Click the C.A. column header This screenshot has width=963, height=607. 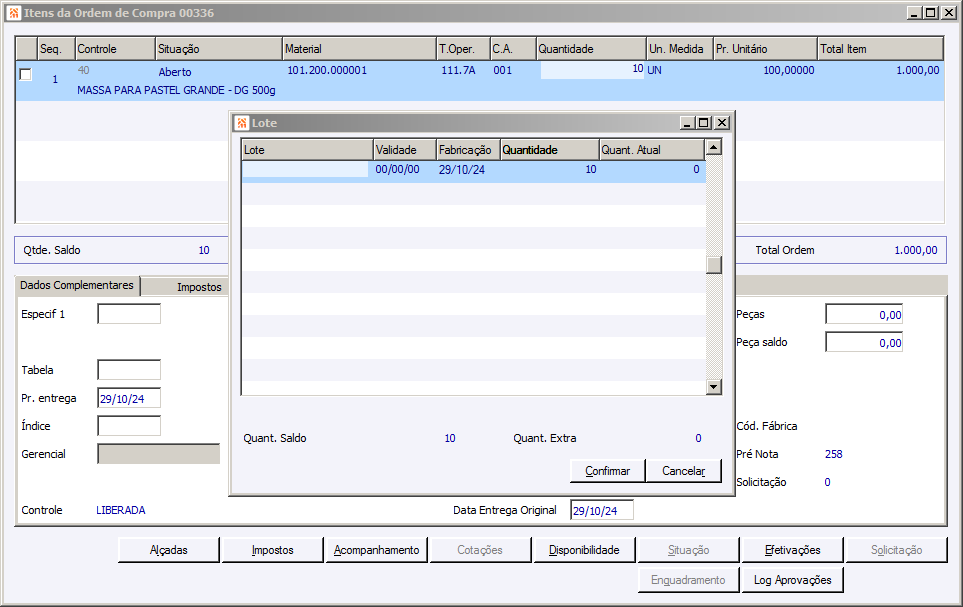coord(513,49)
